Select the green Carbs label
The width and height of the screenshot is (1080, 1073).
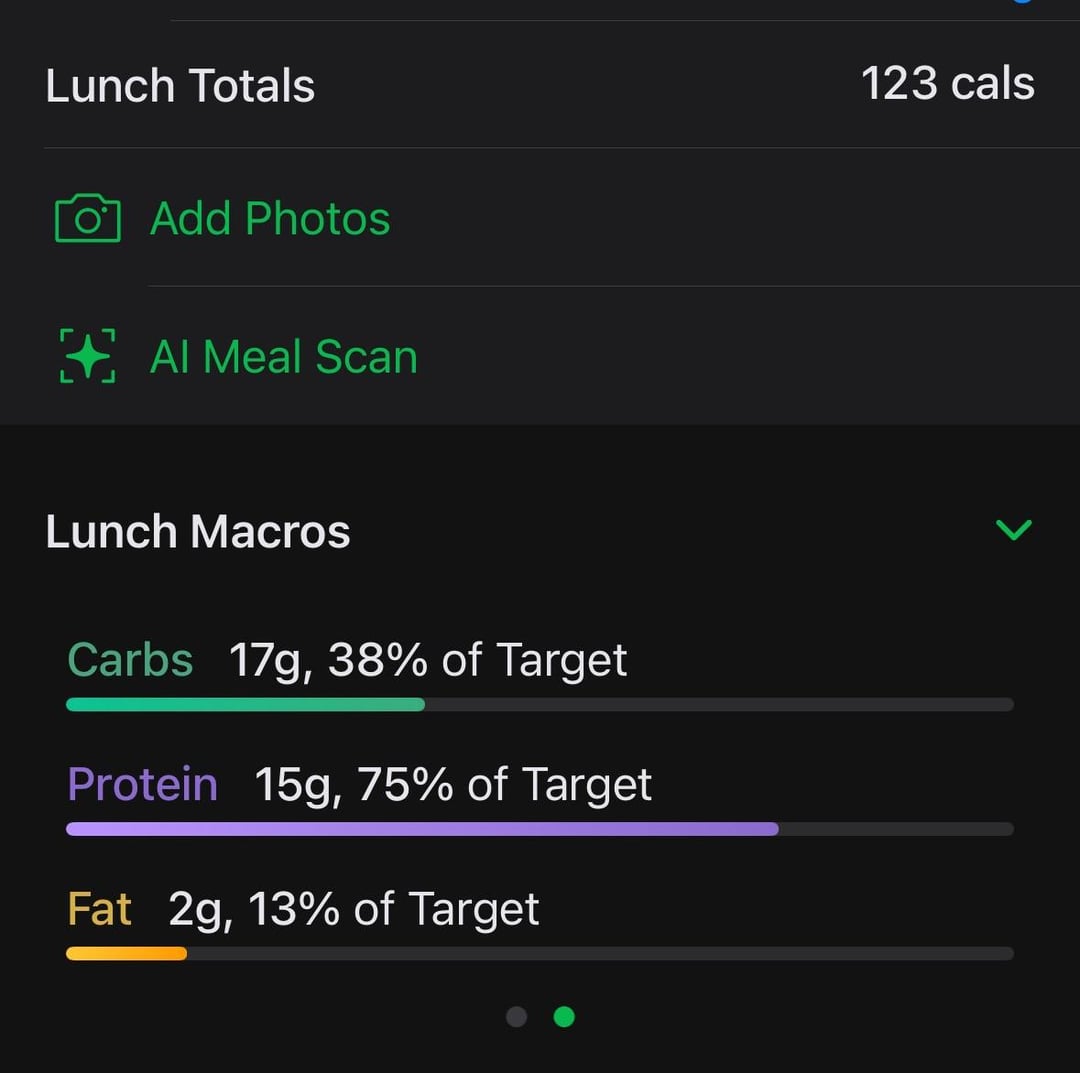(130, 660)
